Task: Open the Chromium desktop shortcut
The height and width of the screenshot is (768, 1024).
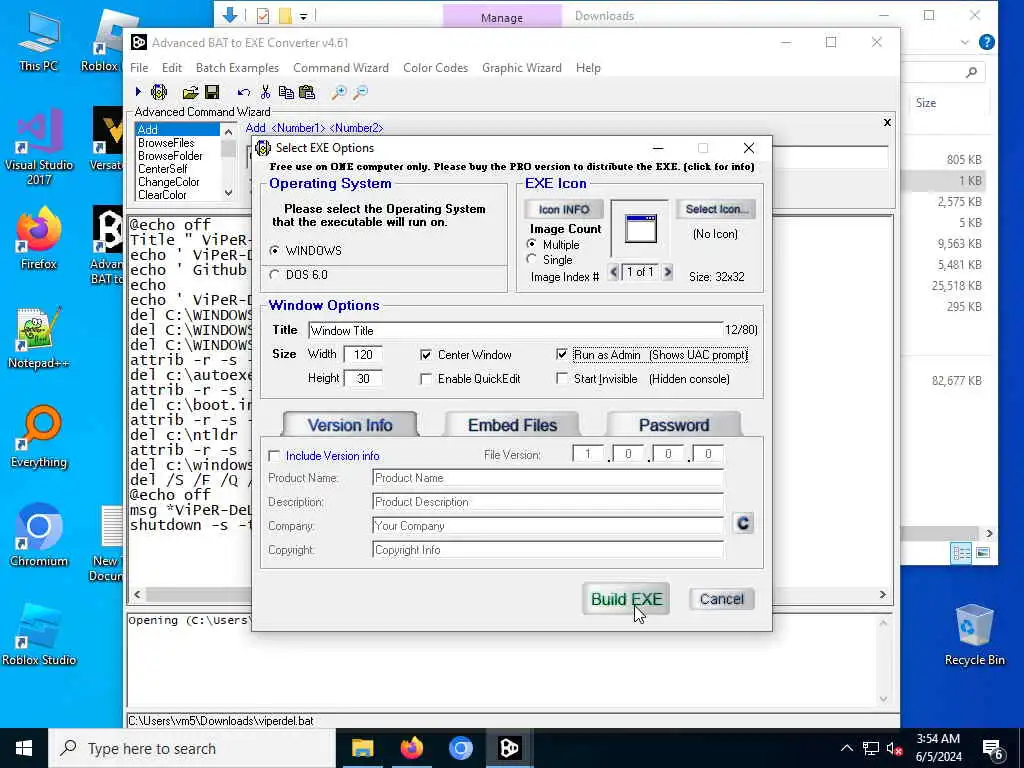Action: click(x=39, y=536)
